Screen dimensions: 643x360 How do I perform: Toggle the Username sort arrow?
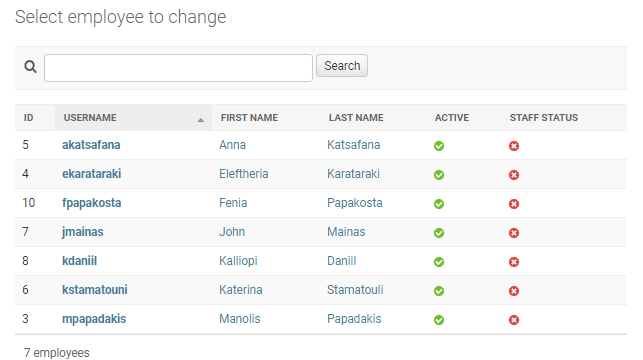pos(201,120)
